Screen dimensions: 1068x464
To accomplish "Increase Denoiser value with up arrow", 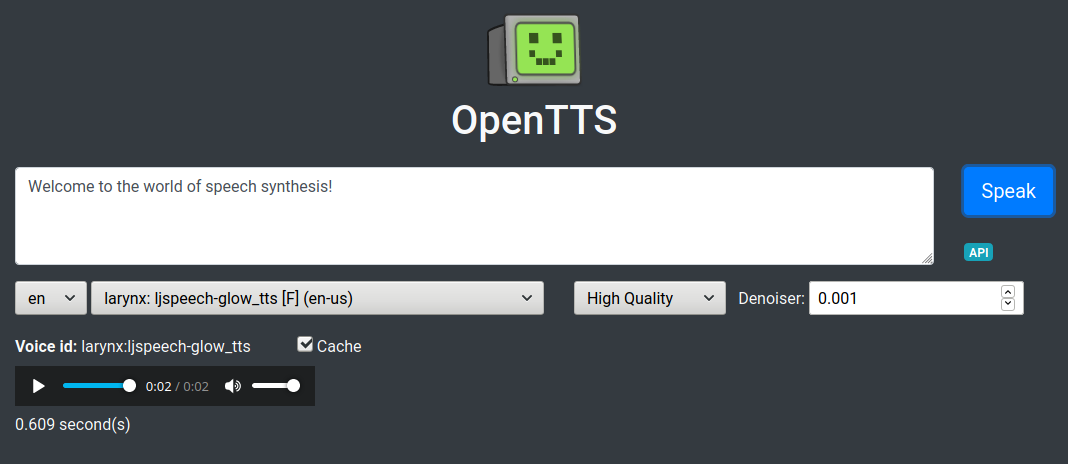I will pos(1007,291).
